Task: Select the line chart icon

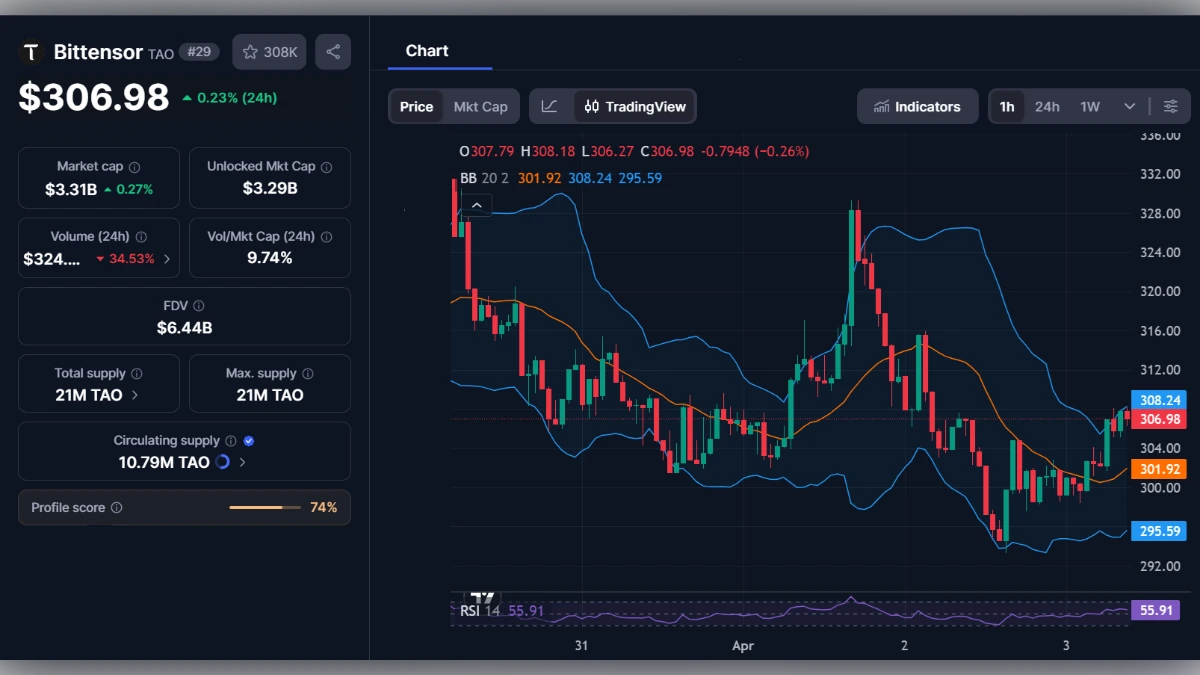Action: pos(549,106)
